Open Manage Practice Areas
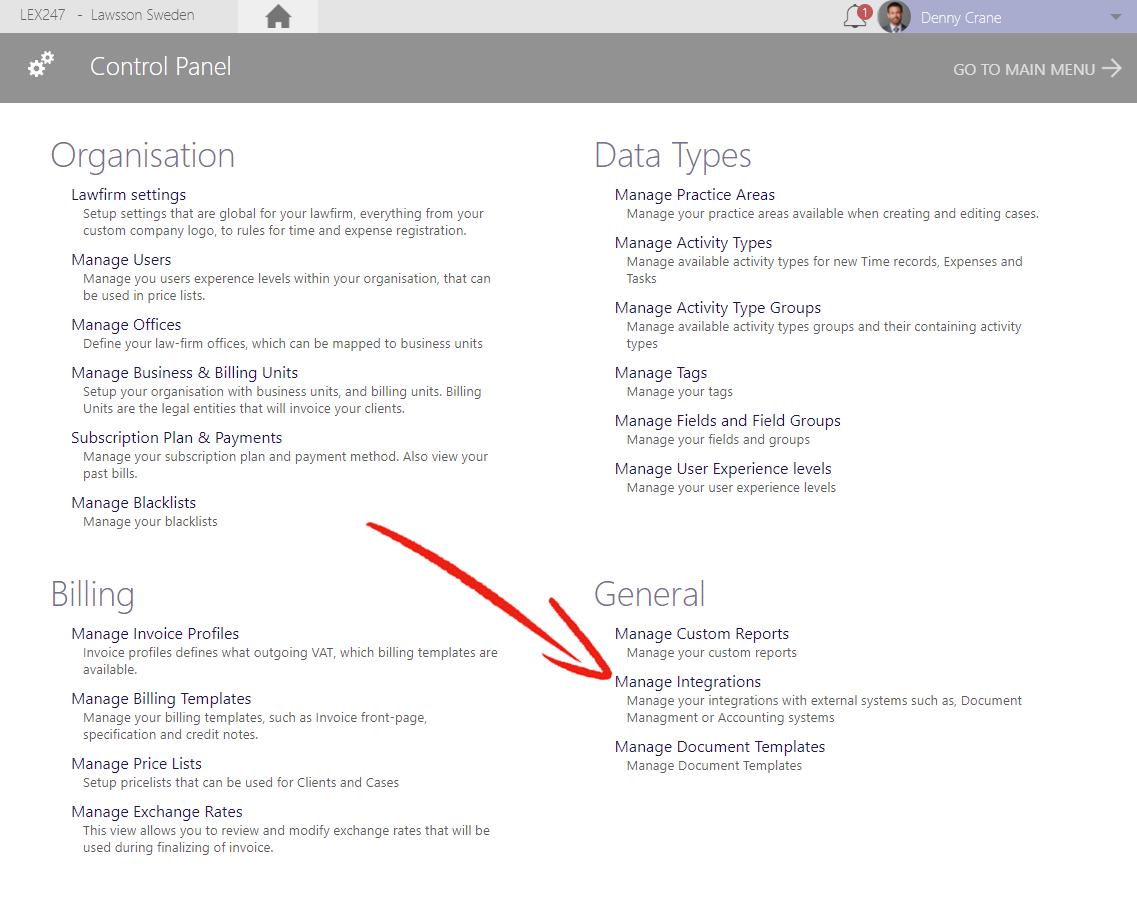1137x918 pixels. [695, 194]
